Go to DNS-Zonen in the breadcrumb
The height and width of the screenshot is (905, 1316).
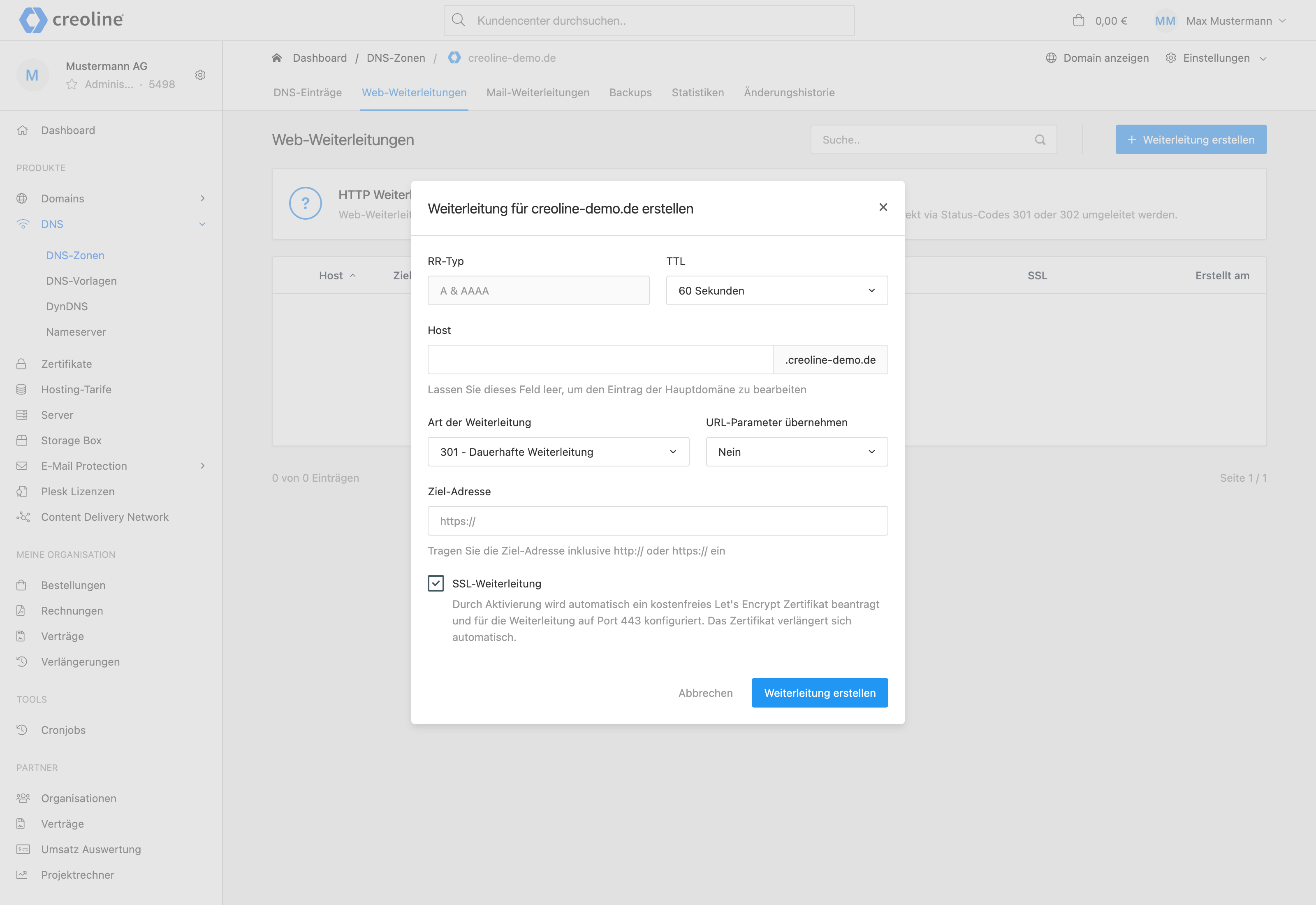396,58
